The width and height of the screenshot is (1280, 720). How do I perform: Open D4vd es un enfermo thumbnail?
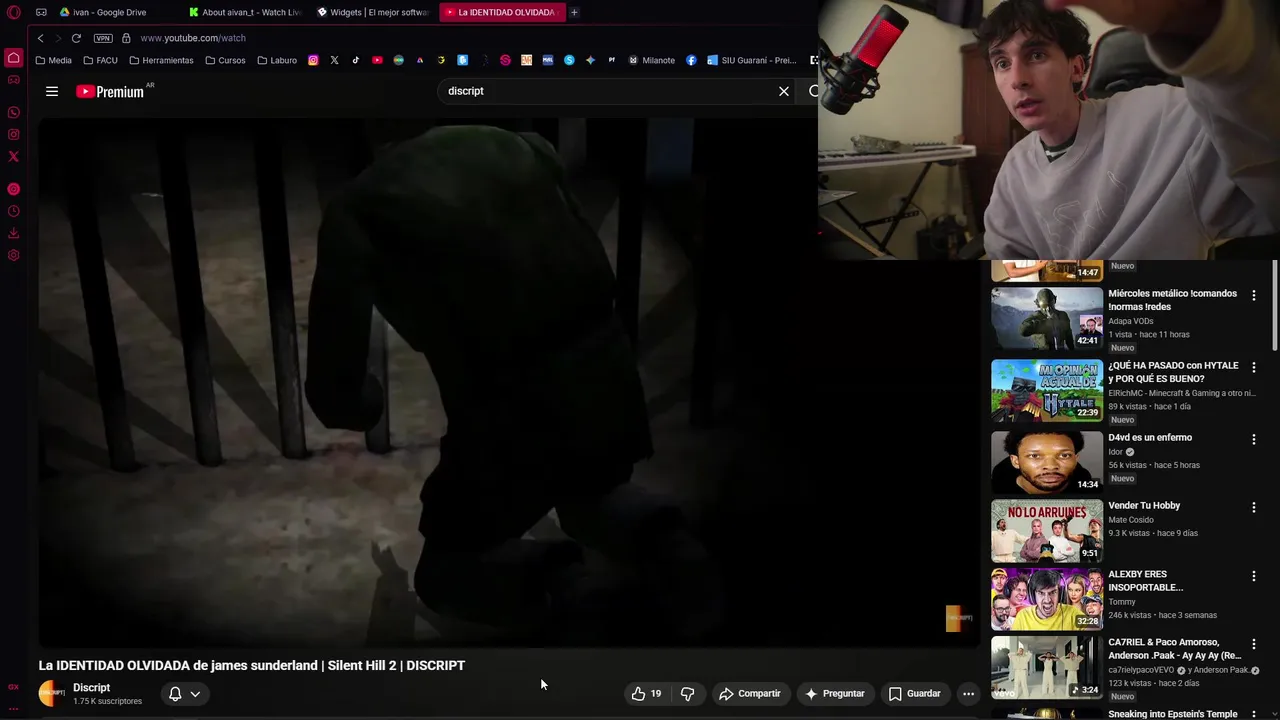click(1047, 461)
